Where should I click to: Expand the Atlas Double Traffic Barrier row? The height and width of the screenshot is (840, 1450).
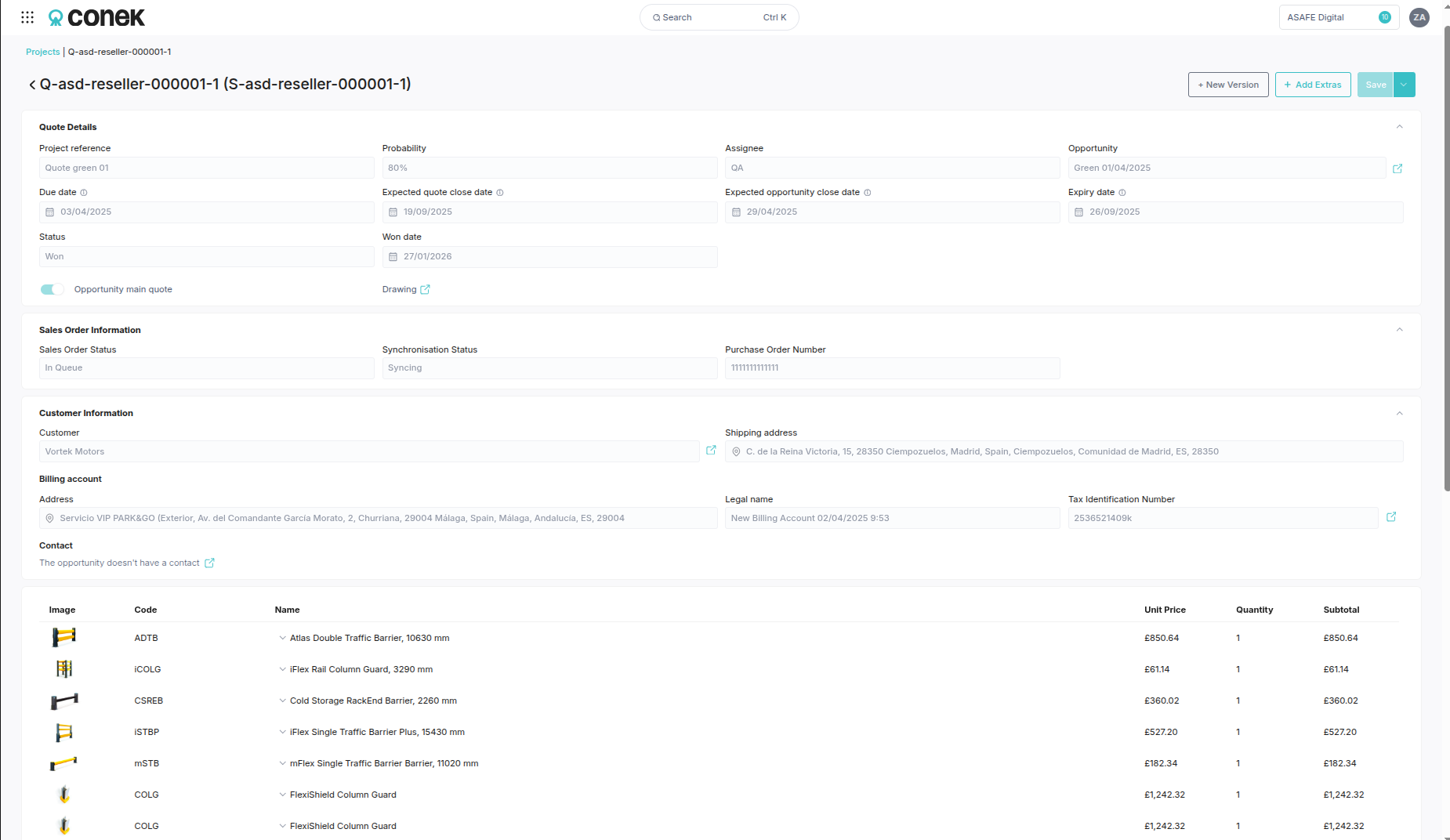[x=282, y=638]
